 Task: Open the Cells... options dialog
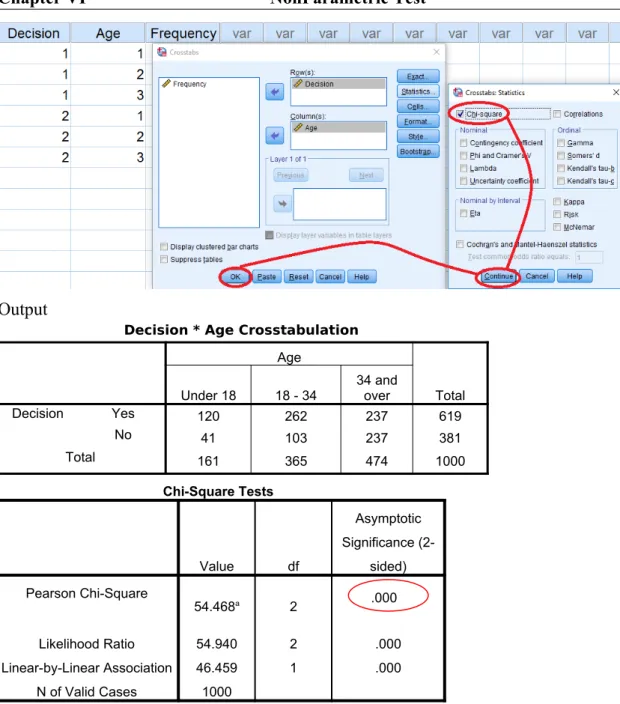pos(418,106)
